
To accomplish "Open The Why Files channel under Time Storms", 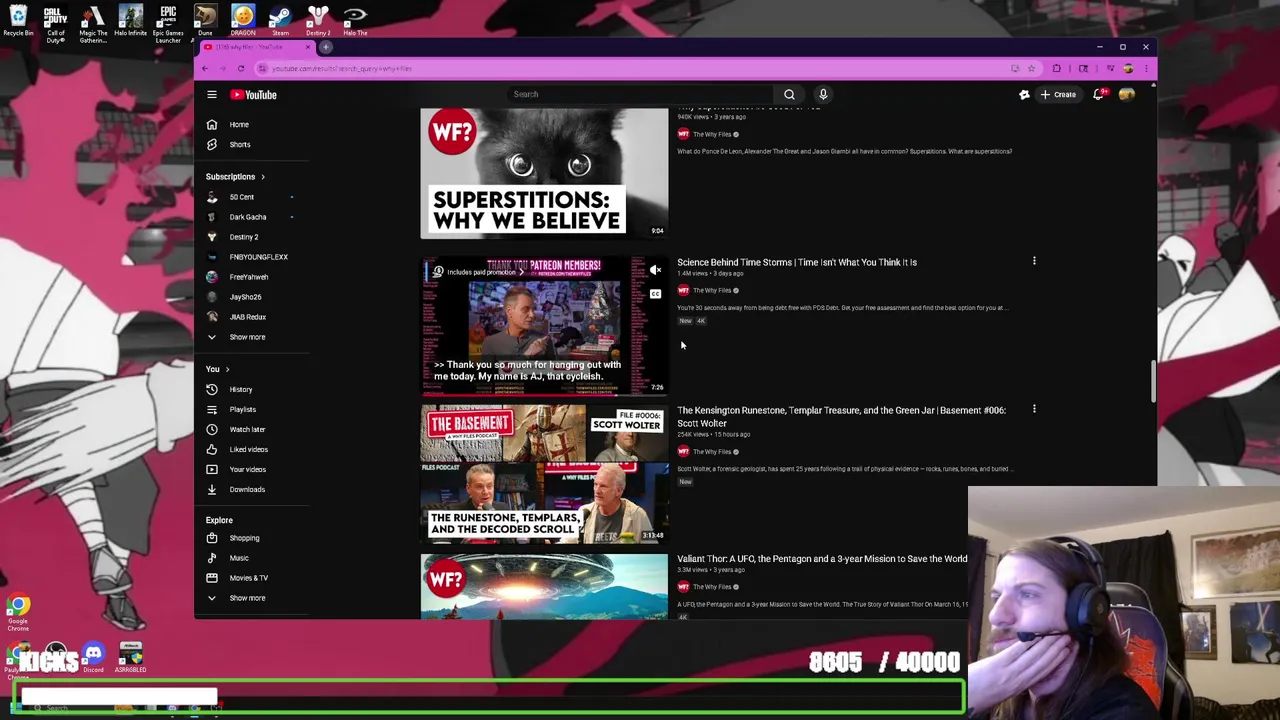I will coord(712,291).
